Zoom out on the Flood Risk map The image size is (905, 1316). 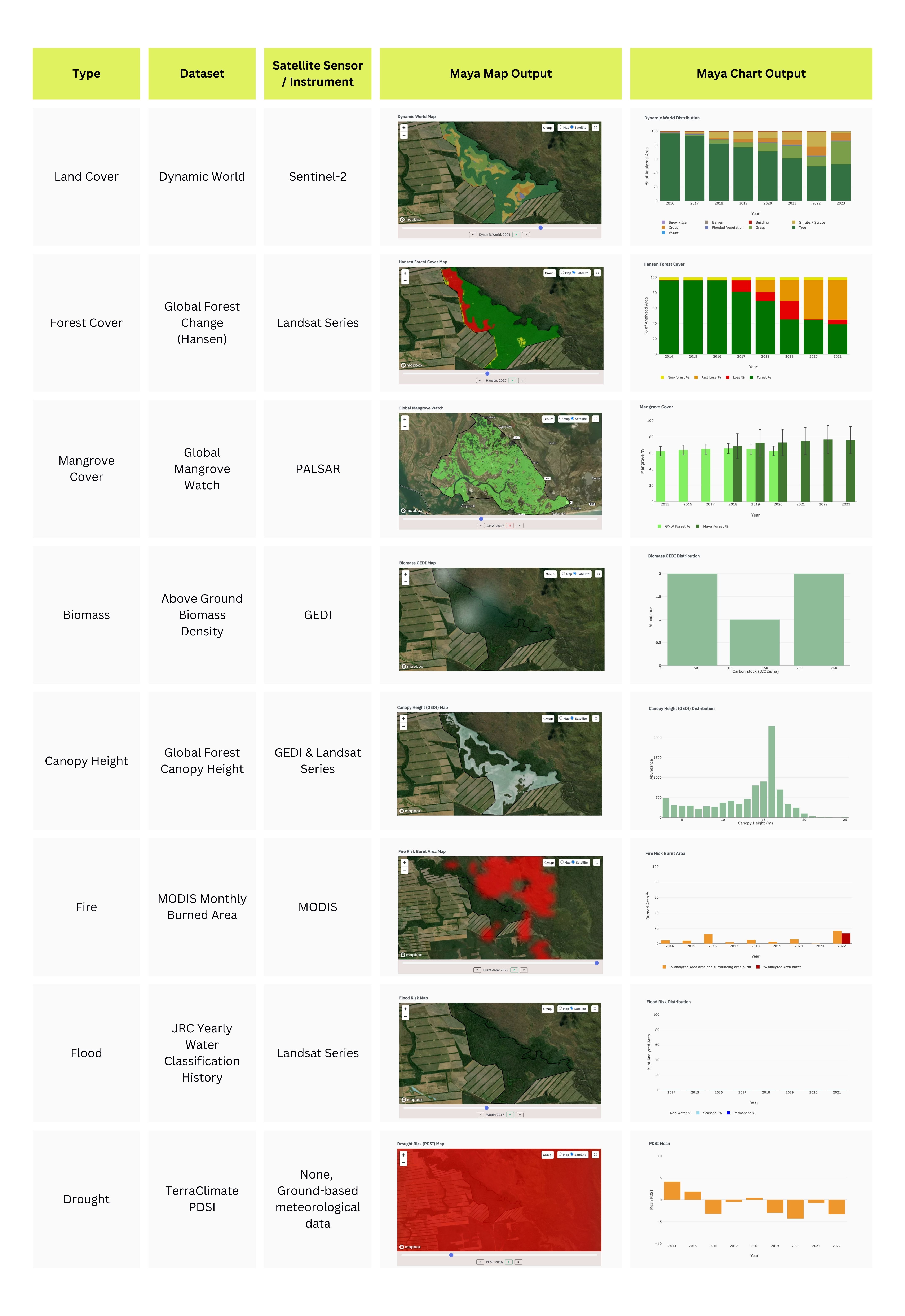(x=405, y=1017)
